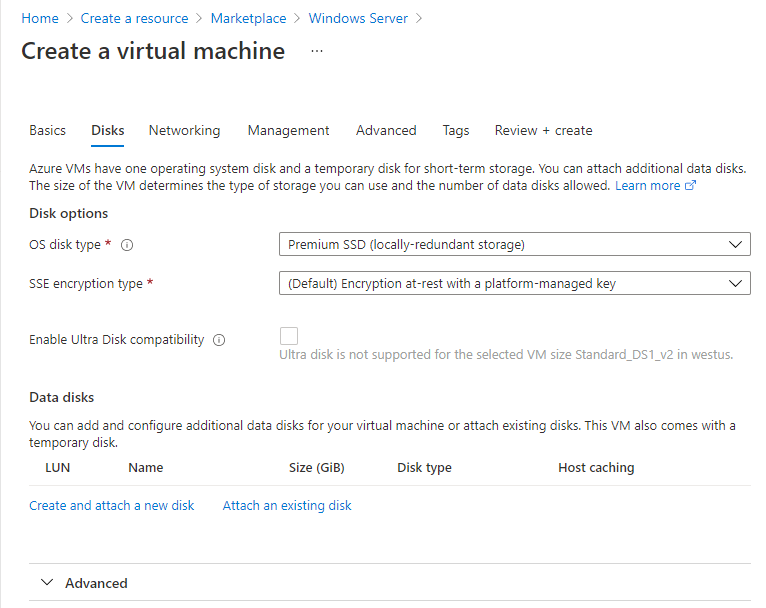The height and width of the screenshot is (608, 766).
Task: Click the Host caching column header
Action: tap(596, 468)
